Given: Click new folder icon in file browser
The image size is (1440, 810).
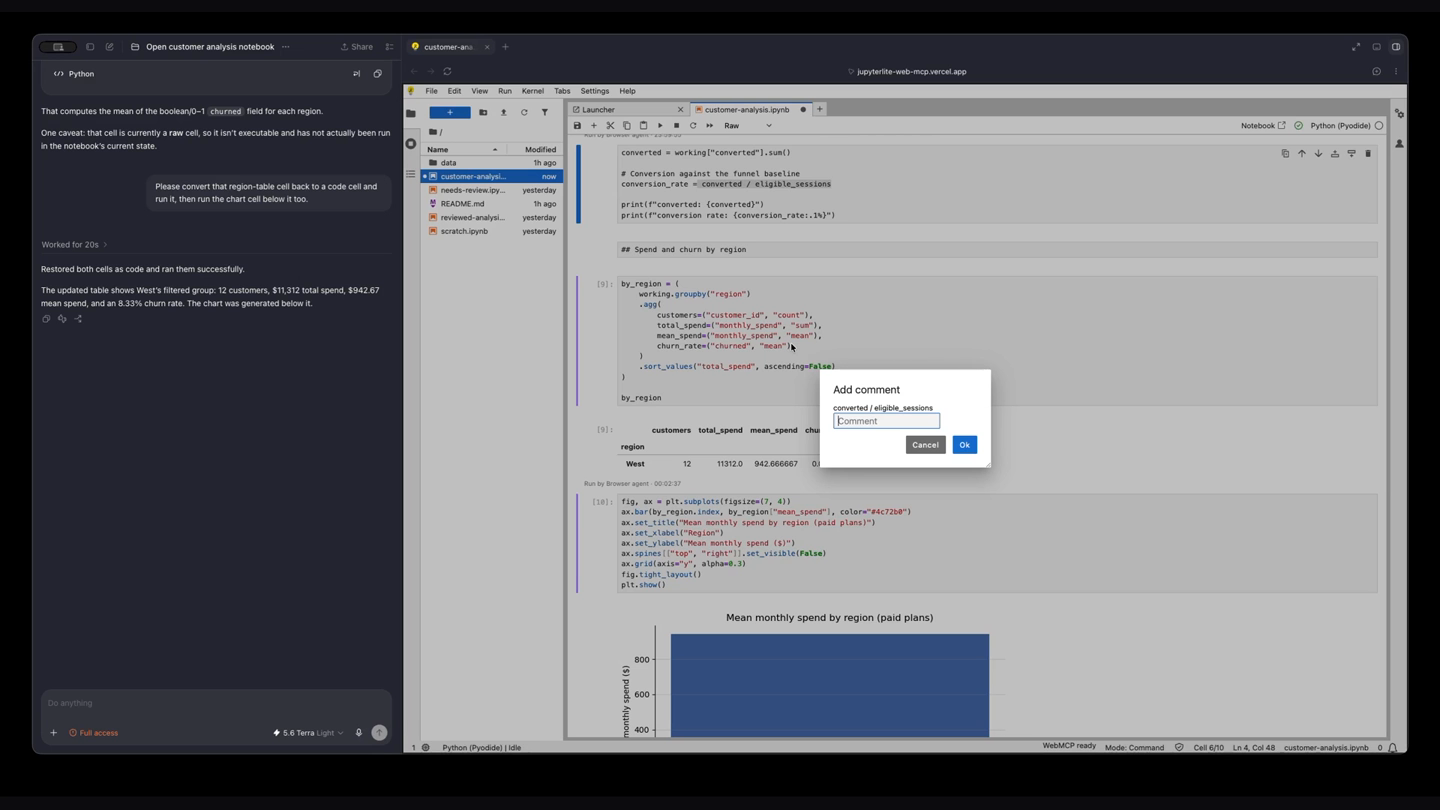Looking at the screenshot, I should point(483,113).
